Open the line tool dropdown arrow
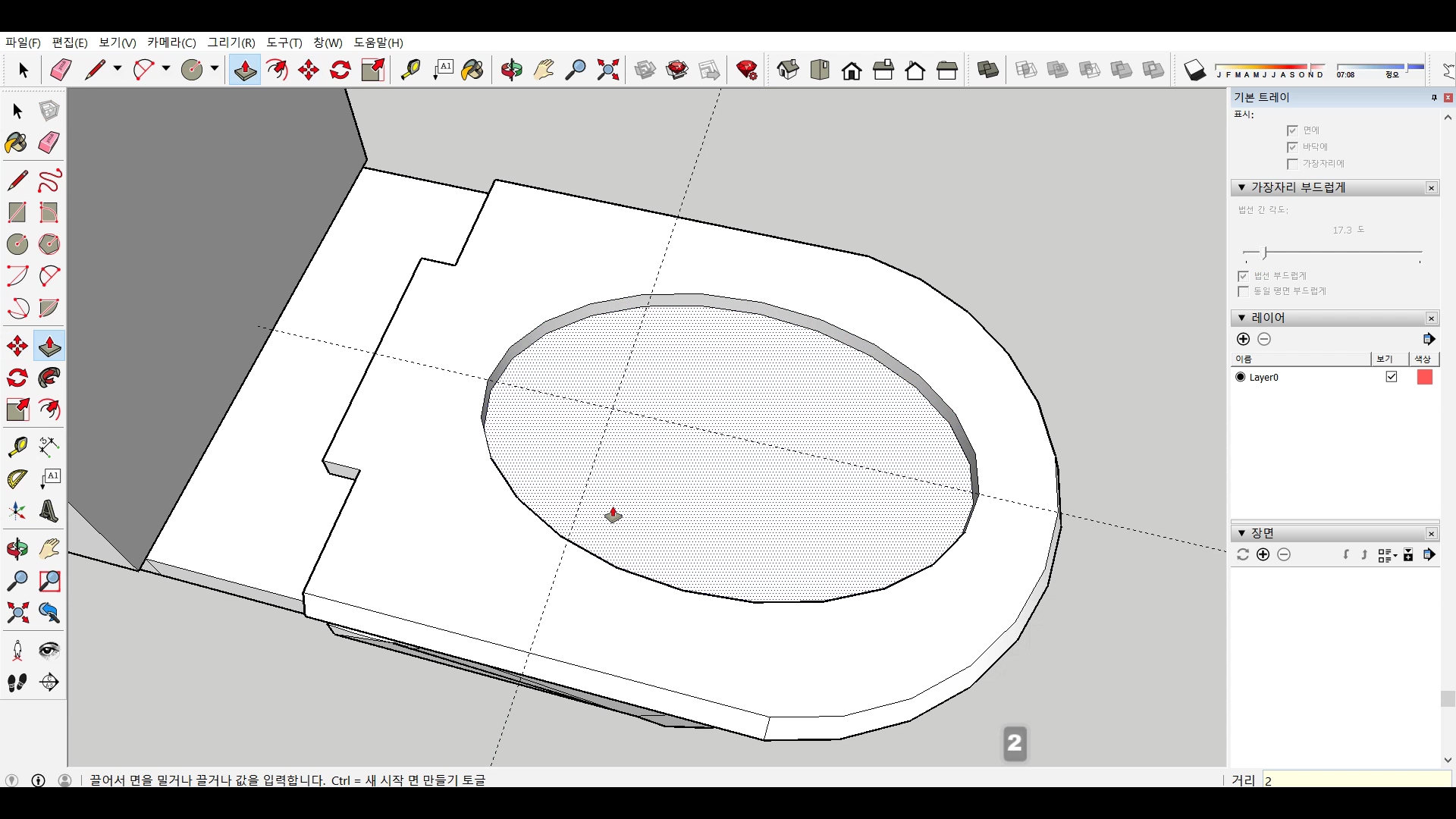The width and height of the screenshot is (1456, 819). [118, 69]
